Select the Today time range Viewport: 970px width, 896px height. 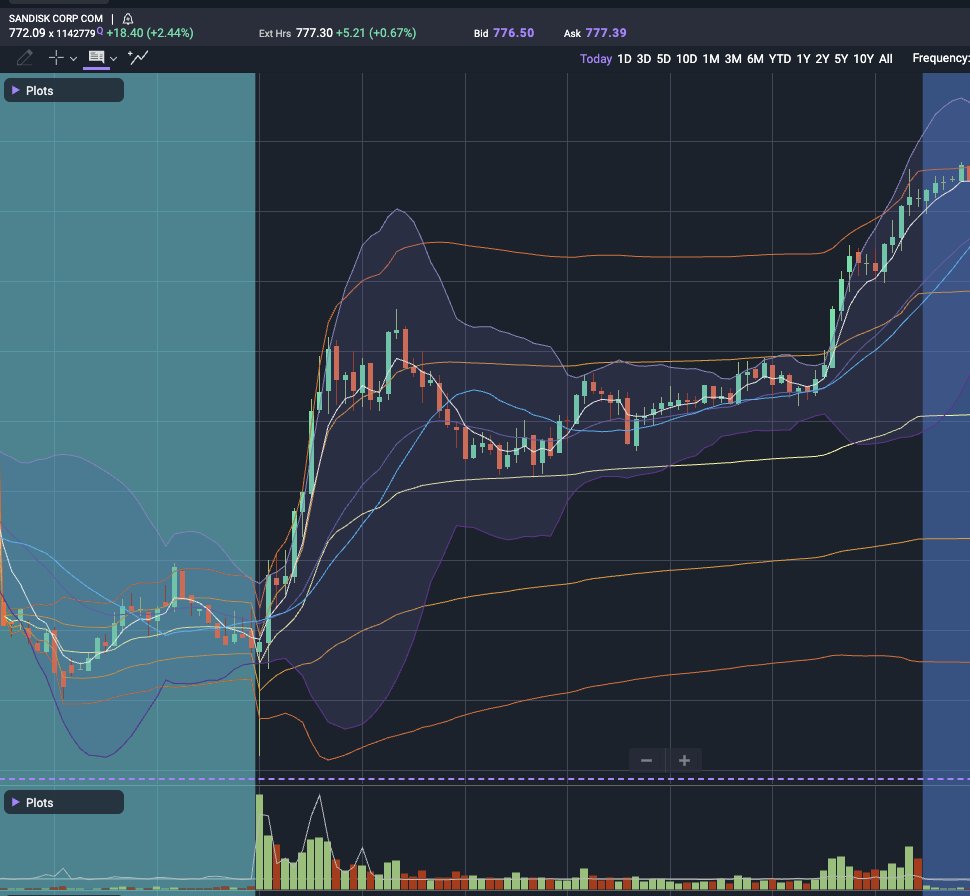pos(596,59)
